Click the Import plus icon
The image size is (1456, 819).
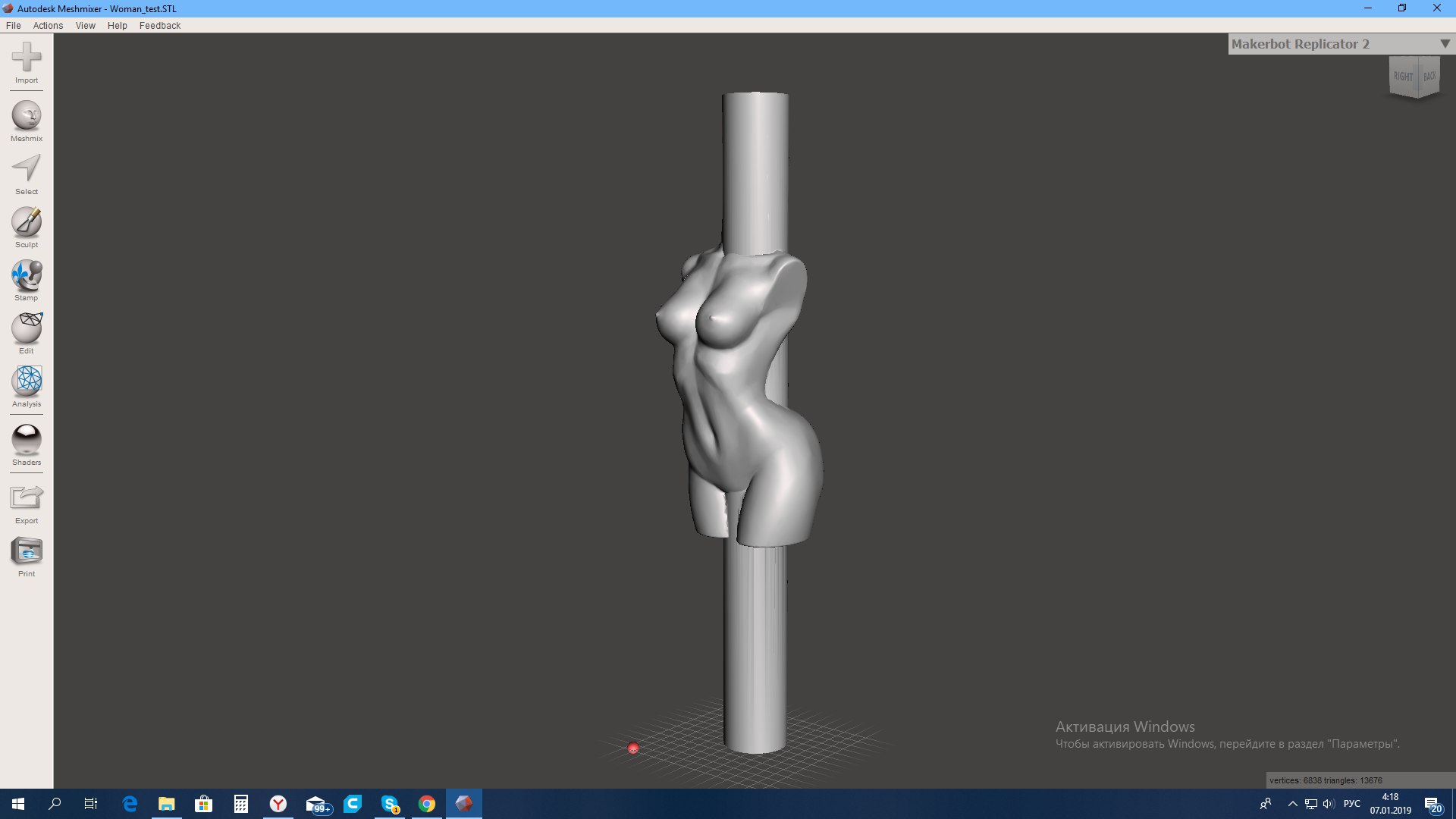click(x=27, y=57)
